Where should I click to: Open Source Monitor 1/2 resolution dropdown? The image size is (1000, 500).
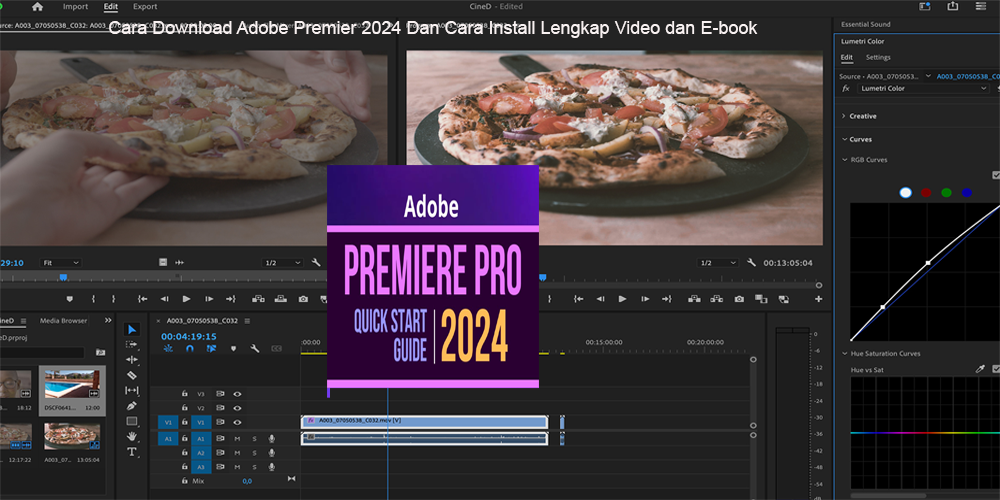coord(283,263)
